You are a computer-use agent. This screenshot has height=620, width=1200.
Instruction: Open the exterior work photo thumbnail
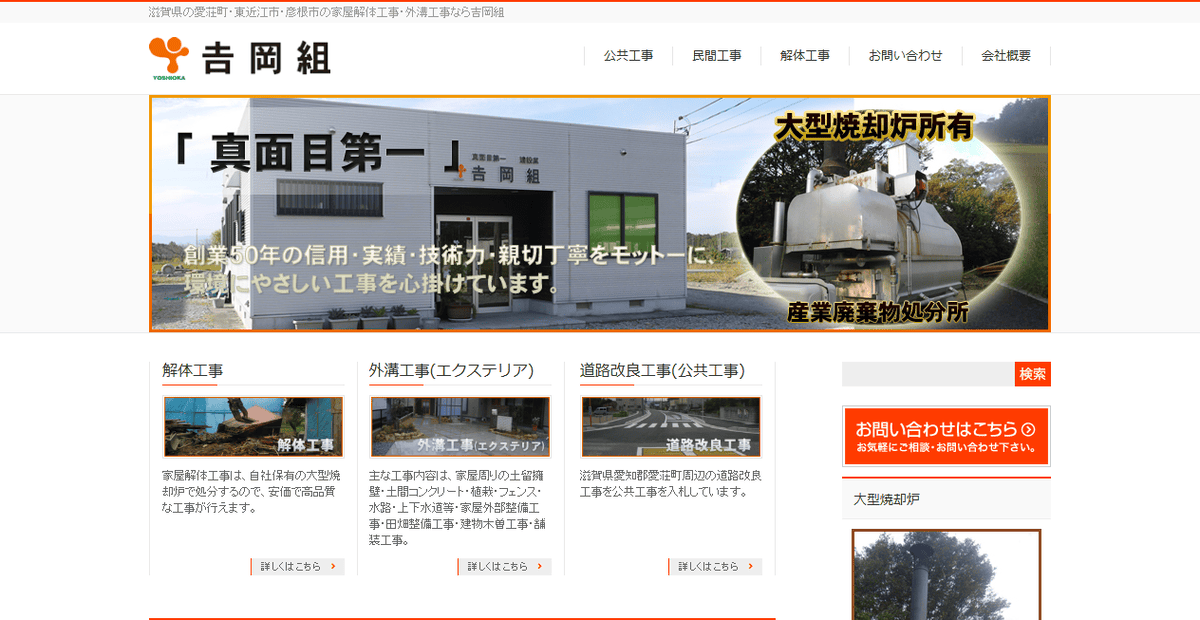click(x=460, y=426)
